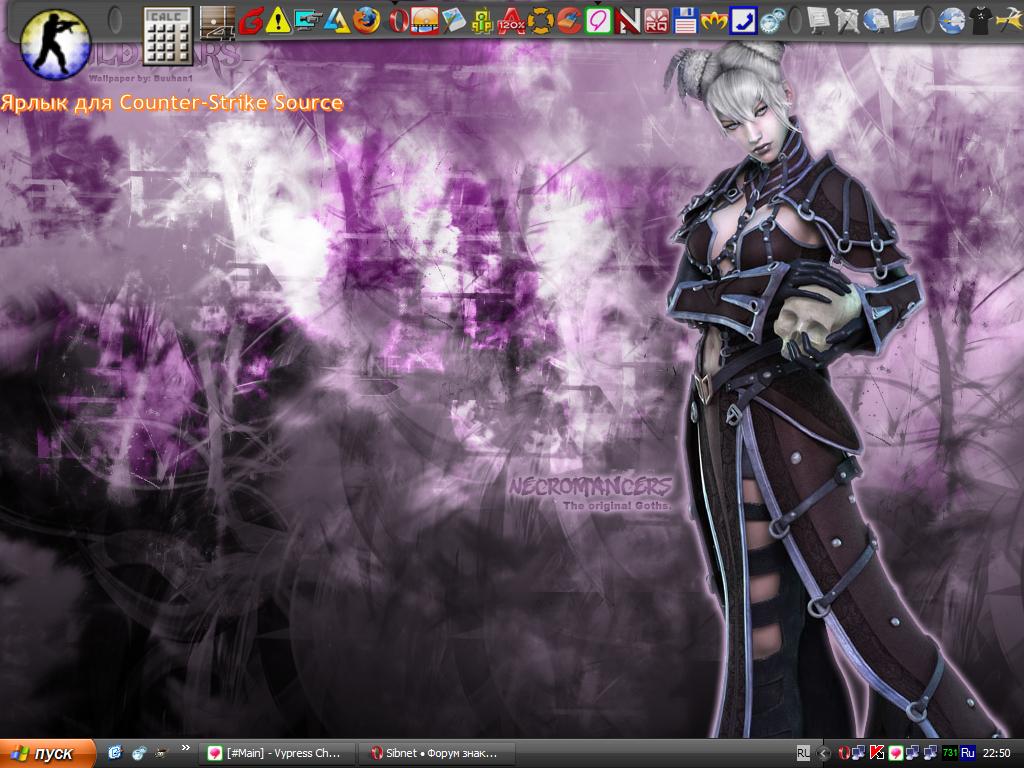Image resolution: width=1024 pixels, height=768 pixels.
Task: Open the pink chat icon in system tray
Action: click(x=895, y=753)
